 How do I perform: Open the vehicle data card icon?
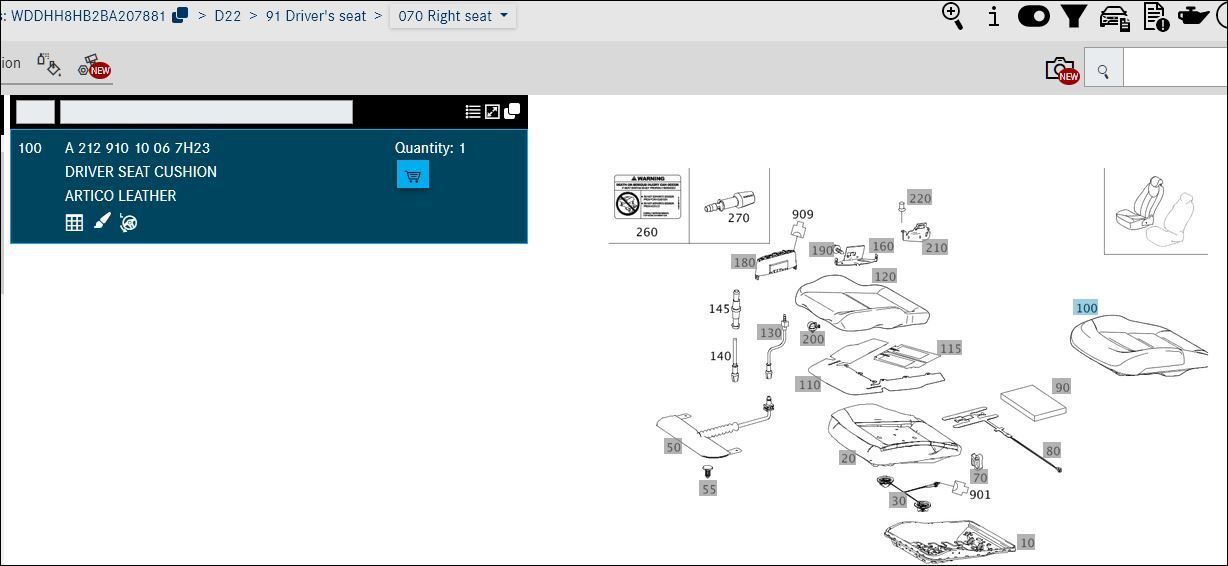point(1114,17)
